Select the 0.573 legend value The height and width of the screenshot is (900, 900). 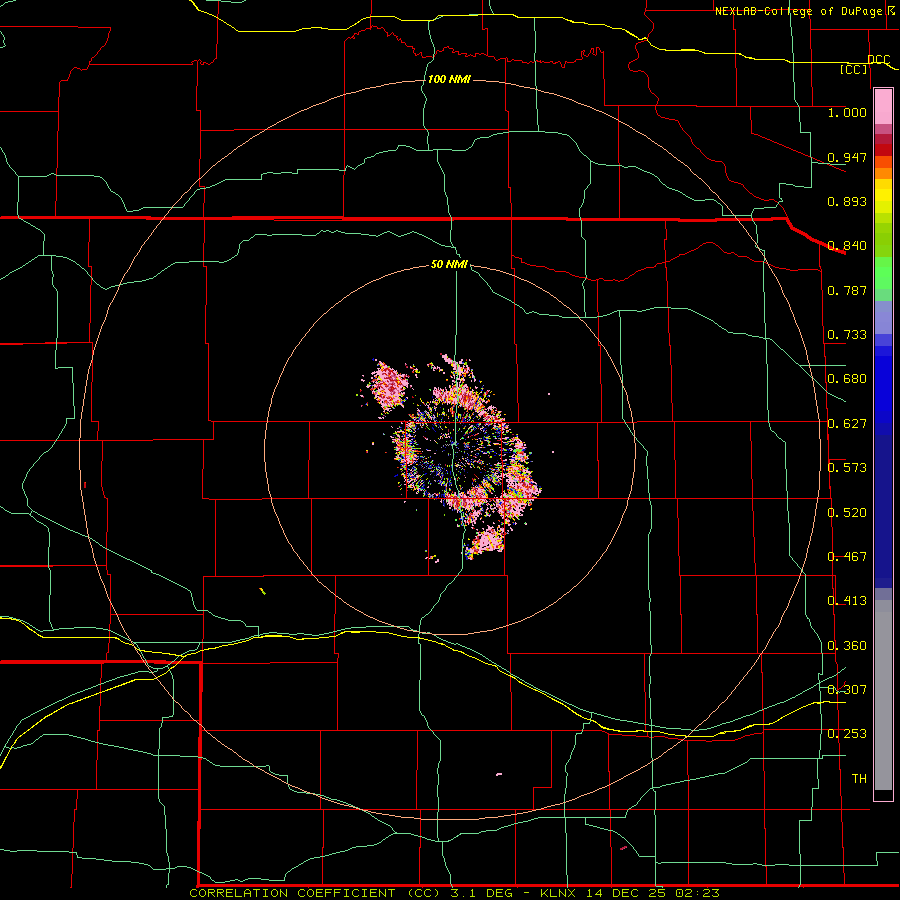[x=847, y=468]
